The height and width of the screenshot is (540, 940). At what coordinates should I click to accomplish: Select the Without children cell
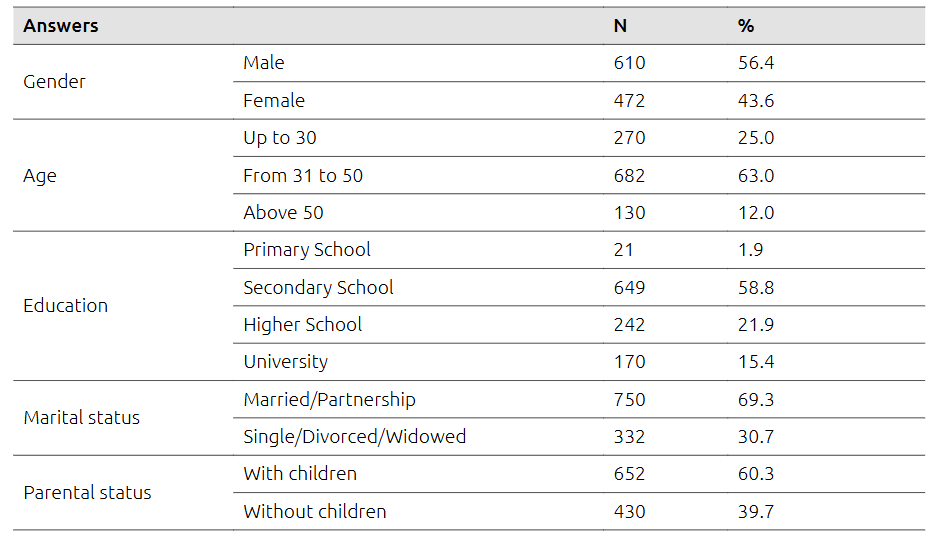[314, 512]
